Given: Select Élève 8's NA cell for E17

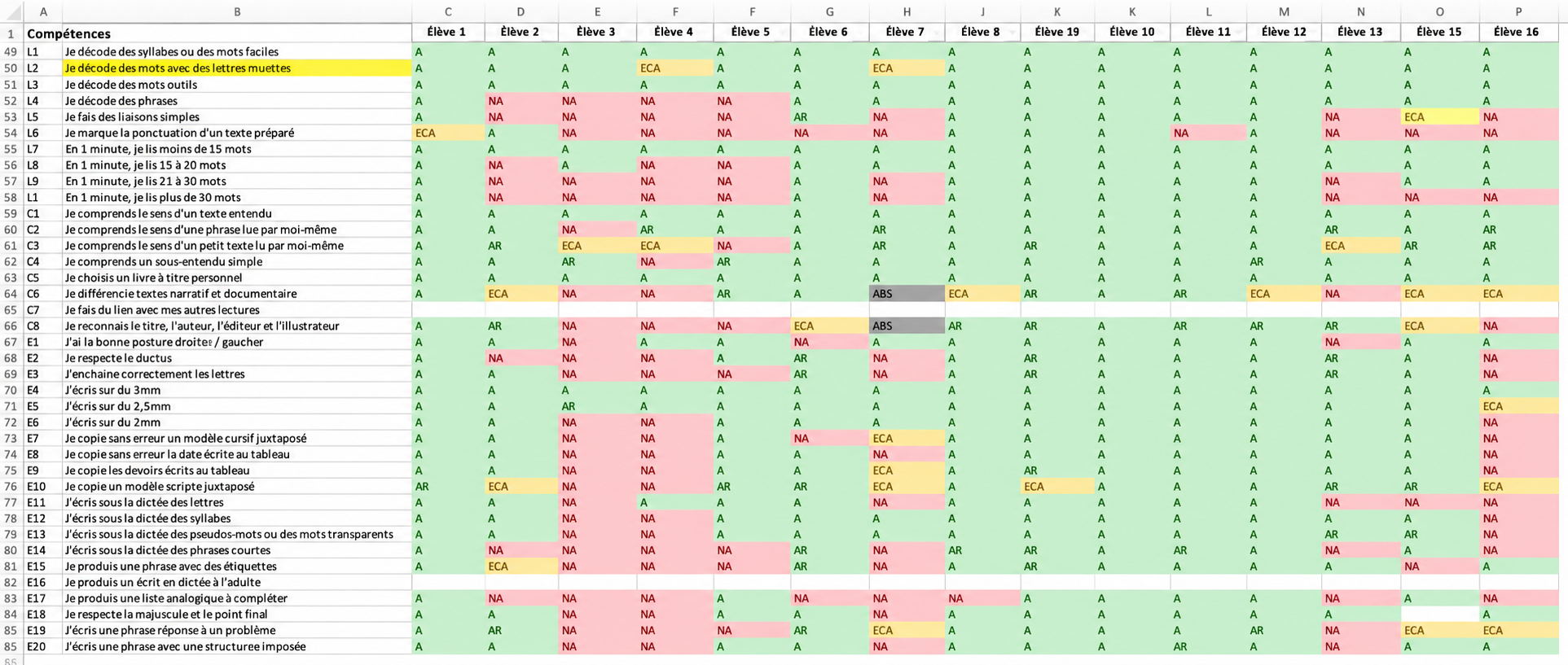Looking at the screenshot, I should coord(982,598).
